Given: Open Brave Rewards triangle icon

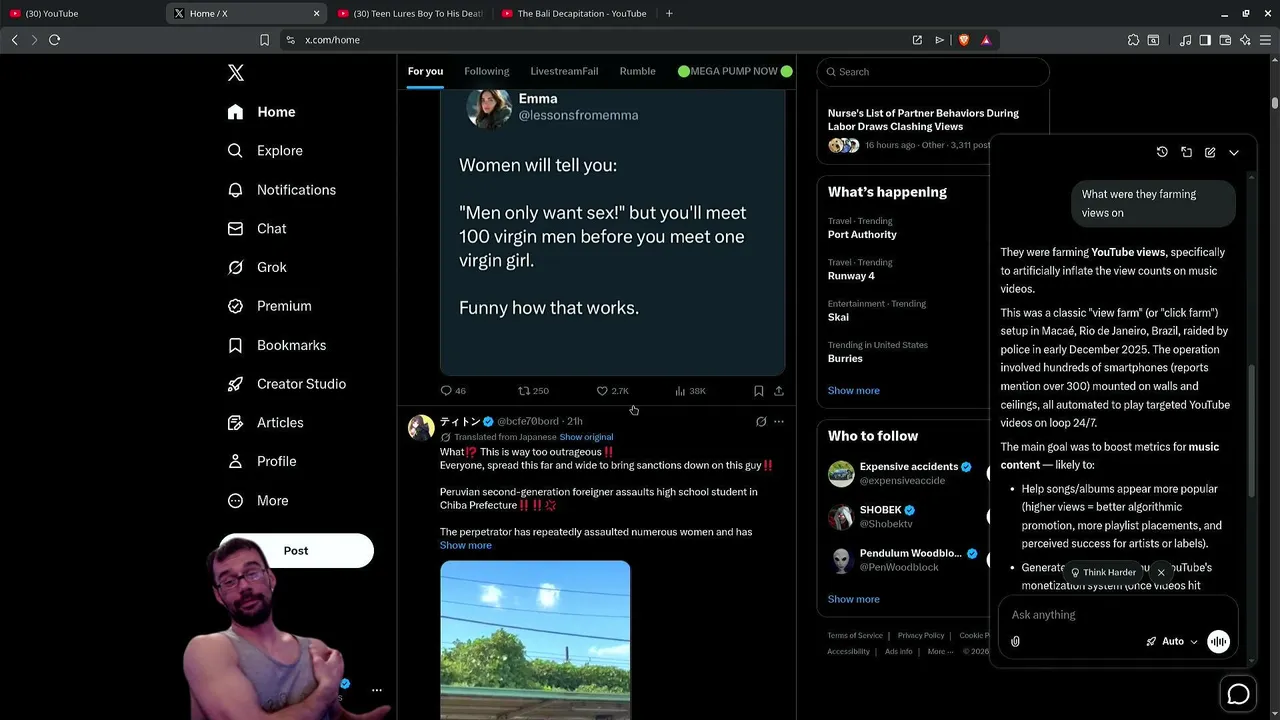Looking at the screenshot, I should point(986,40).
